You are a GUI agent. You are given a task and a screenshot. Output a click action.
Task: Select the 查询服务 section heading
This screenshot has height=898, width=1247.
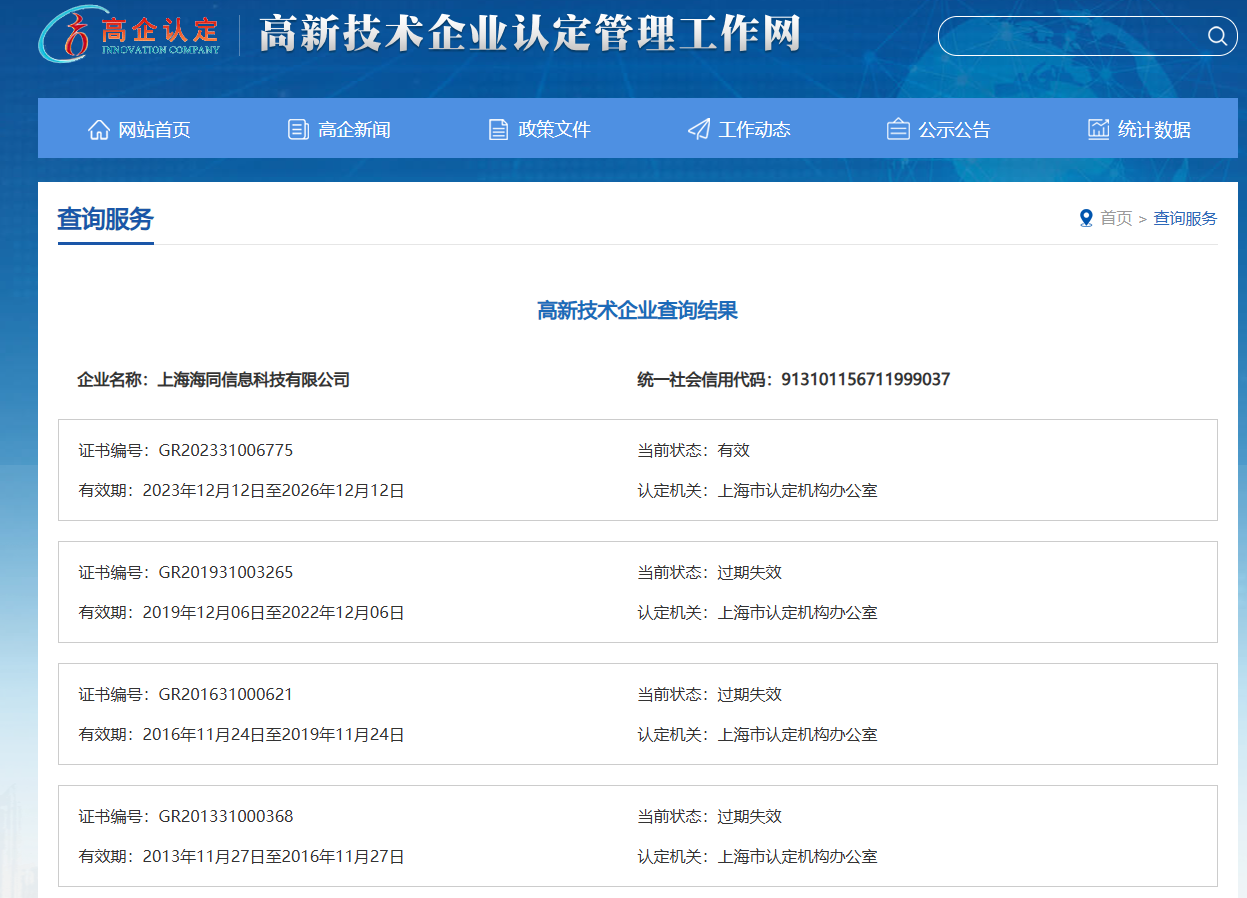105,219
